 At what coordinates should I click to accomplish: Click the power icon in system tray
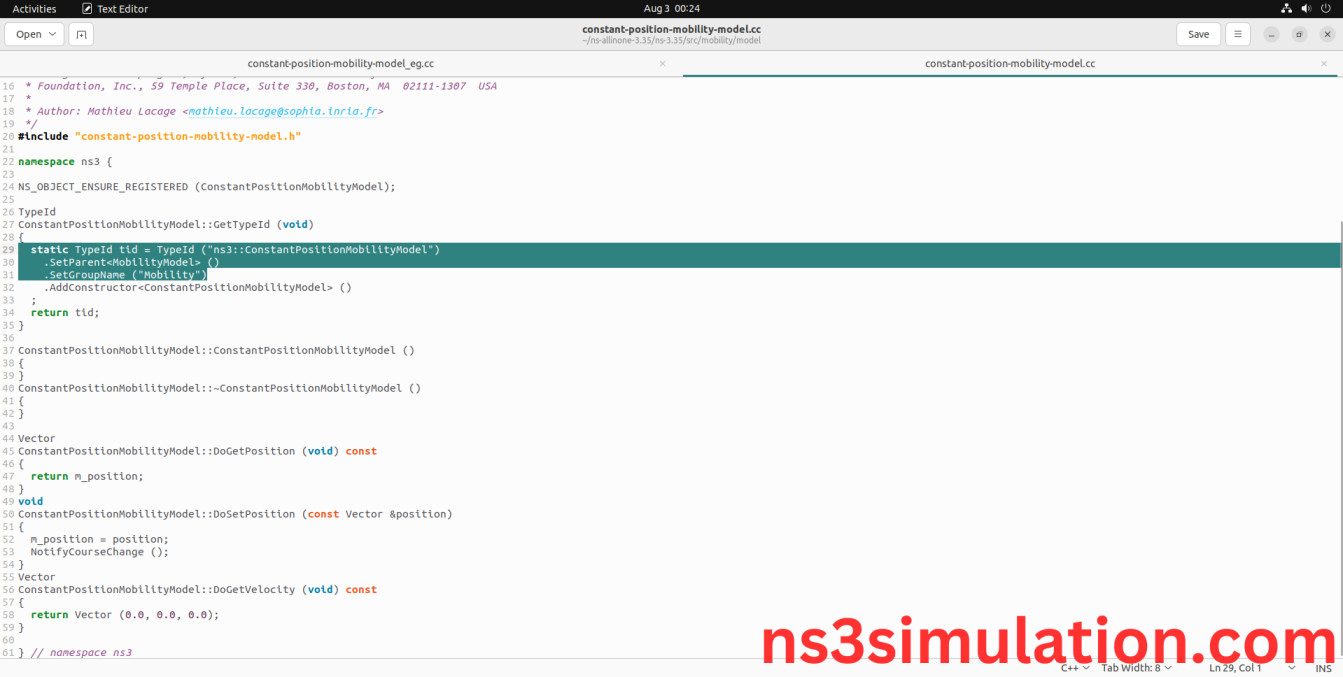(1327, 8)
